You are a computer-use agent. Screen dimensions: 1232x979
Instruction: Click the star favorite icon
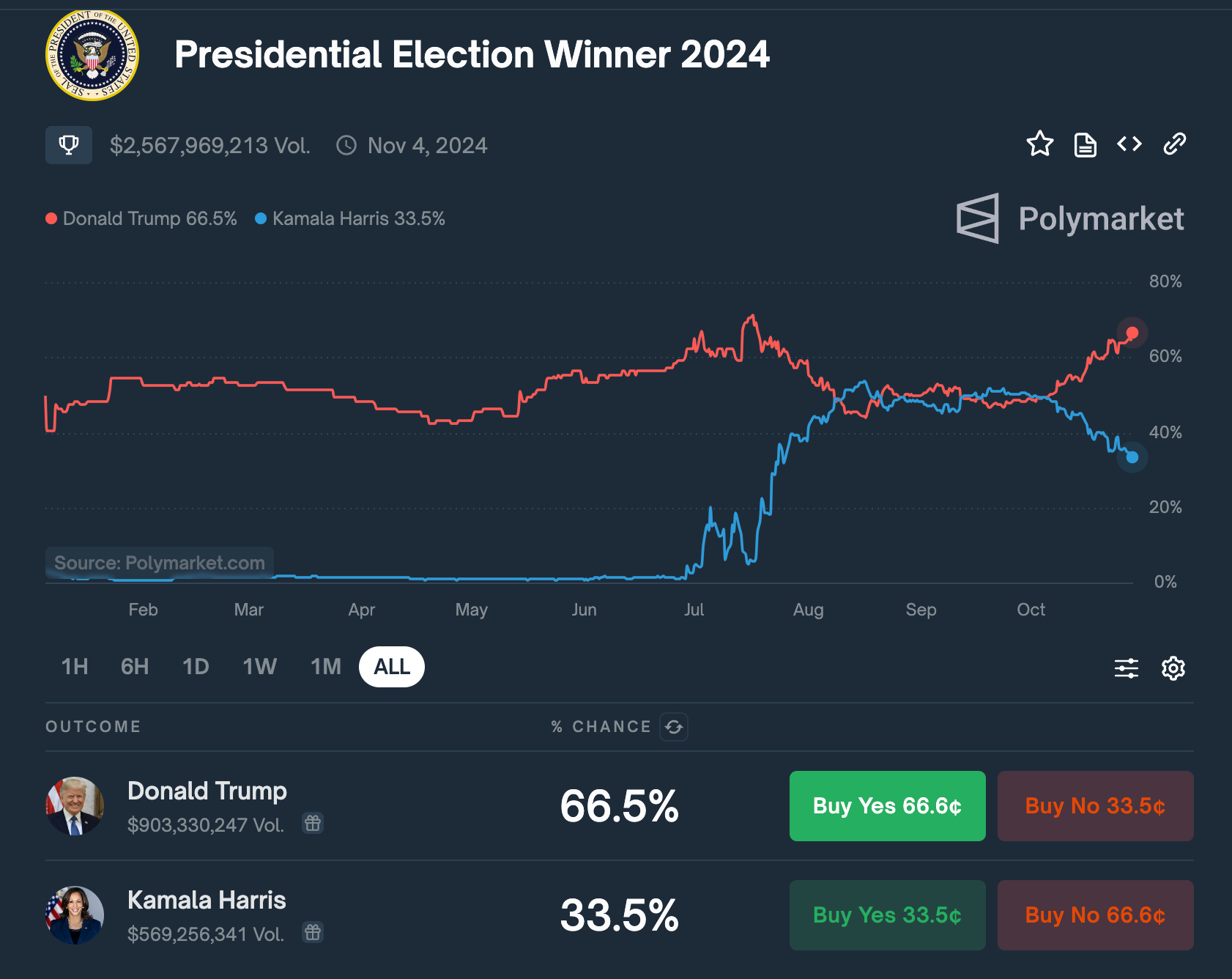(1039, 144)
